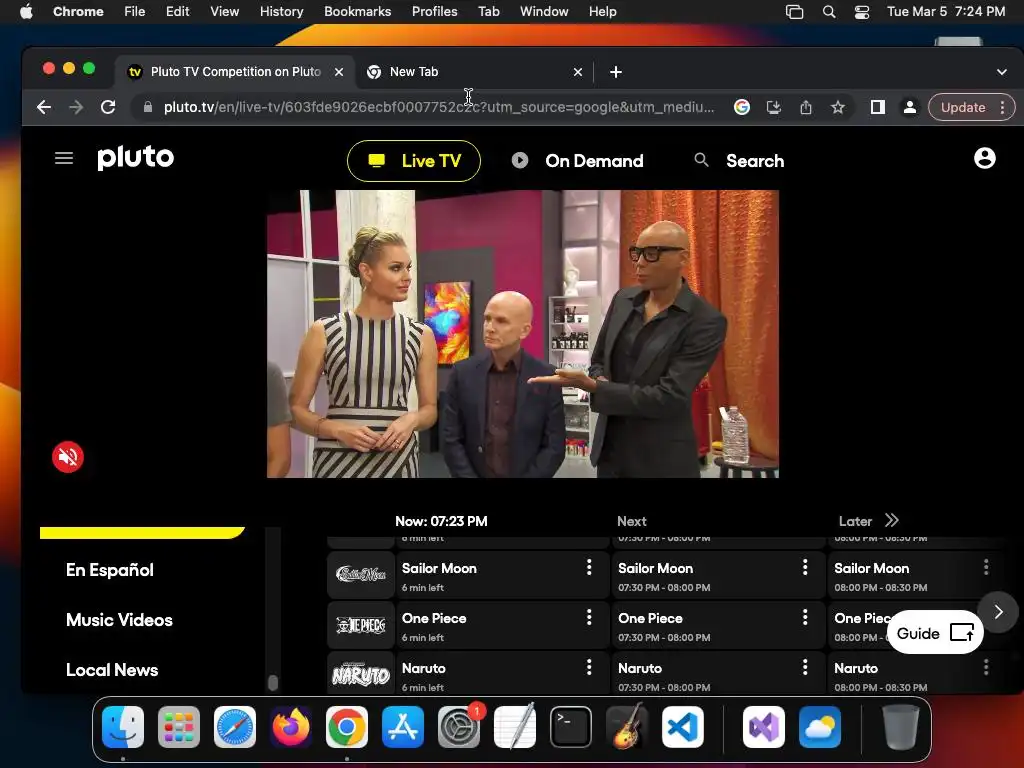This screenshot has height=768, width=1024.
Task: Open Firefox from the Dock
Action: coord(291,727)
